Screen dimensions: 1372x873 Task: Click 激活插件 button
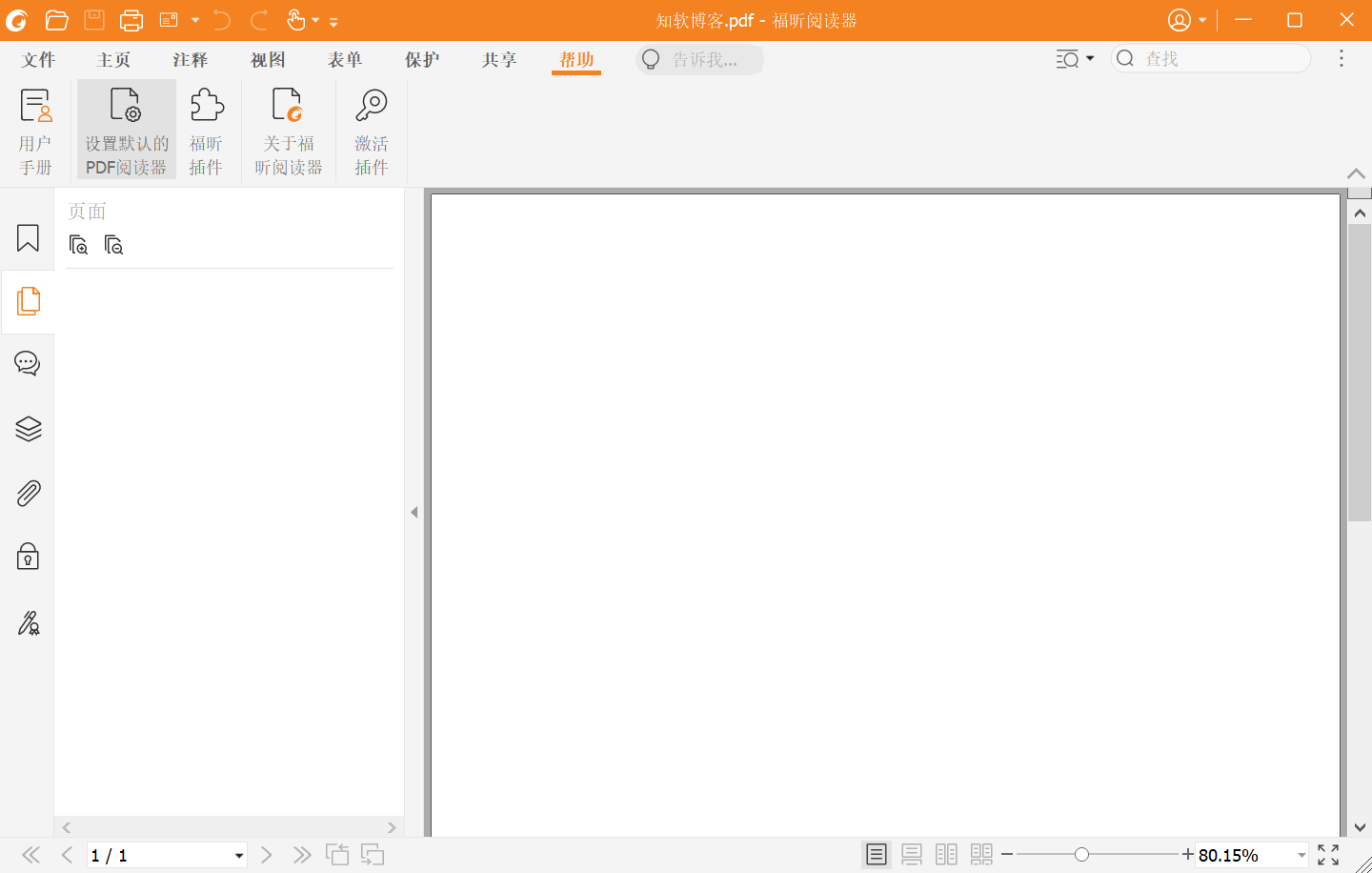pos(372,131)
